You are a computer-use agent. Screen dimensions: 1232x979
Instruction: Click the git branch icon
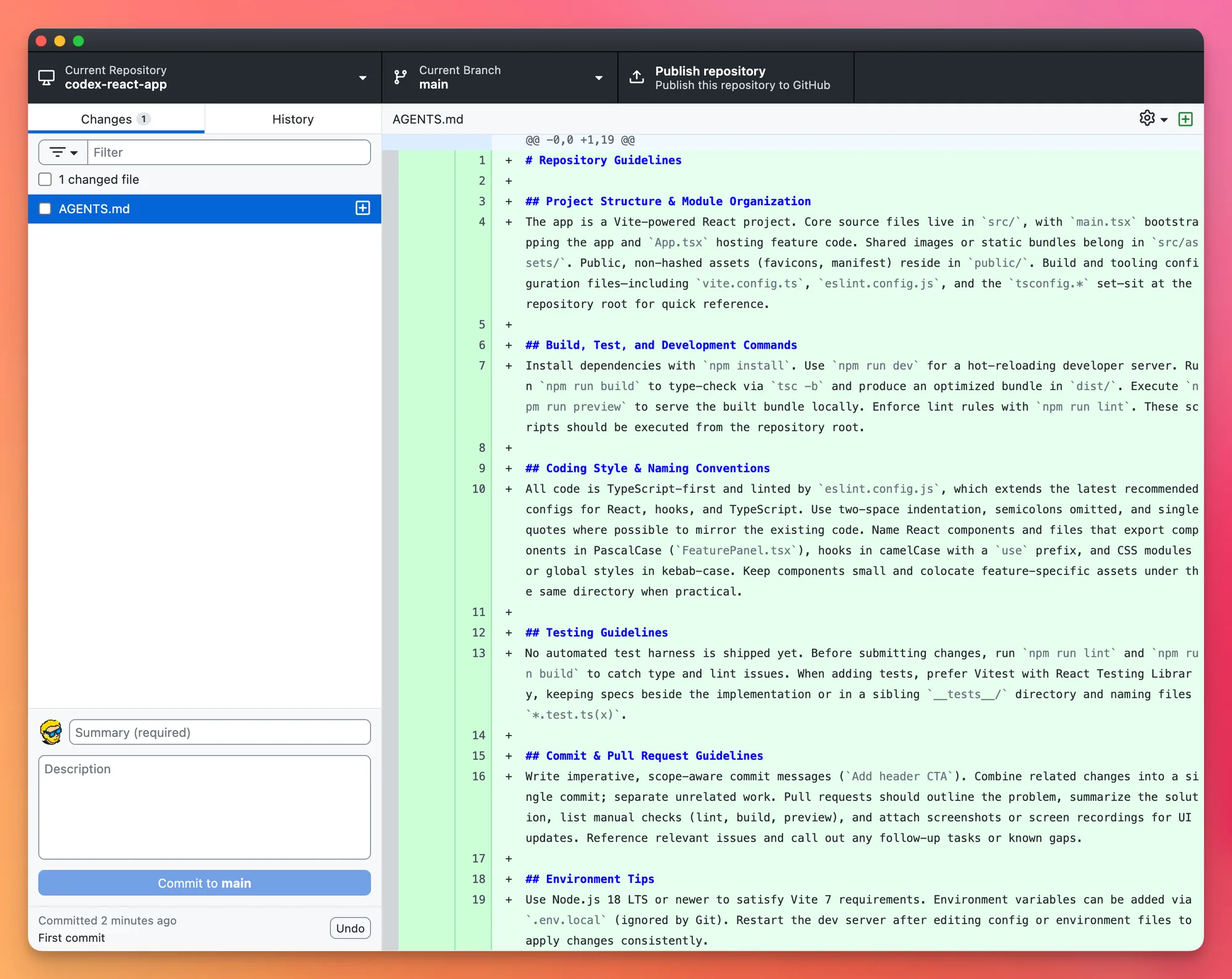click(400, 78)
